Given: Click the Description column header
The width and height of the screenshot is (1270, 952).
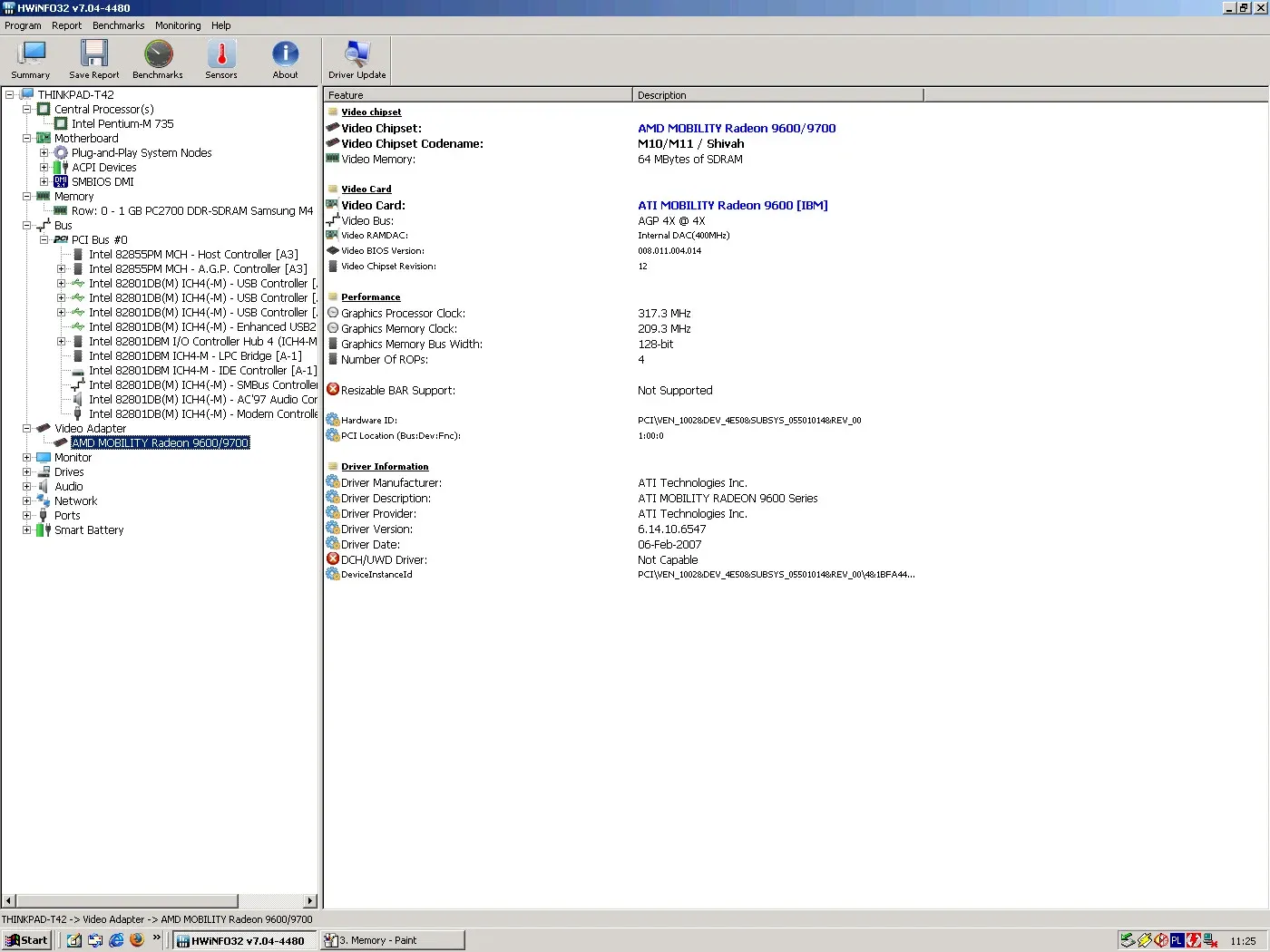Looking at the screenshot, I should click(777, 94).
